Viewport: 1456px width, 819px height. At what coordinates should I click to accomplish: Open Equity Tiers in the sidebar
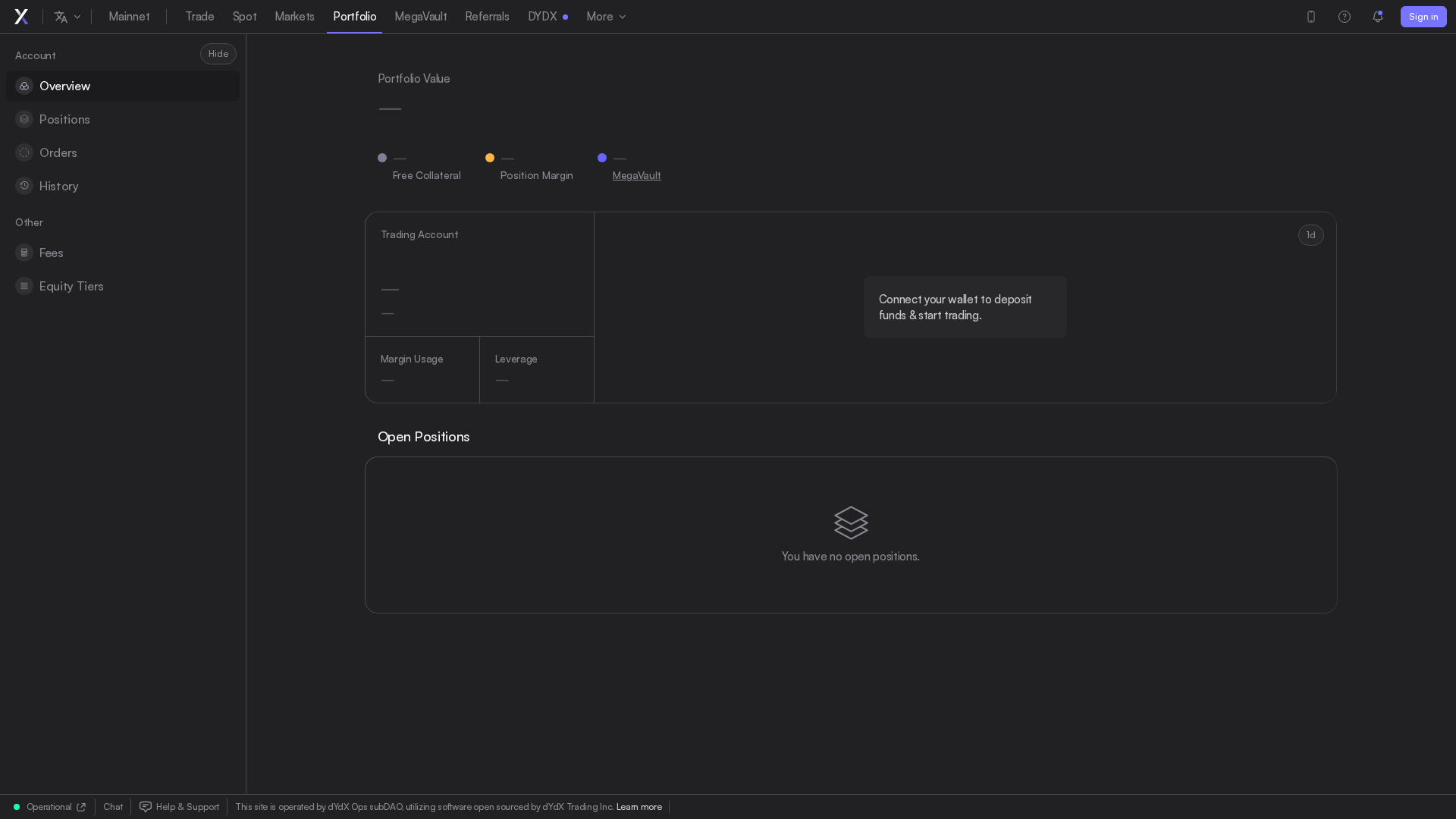pyautogui.click(x=123, y=286)
